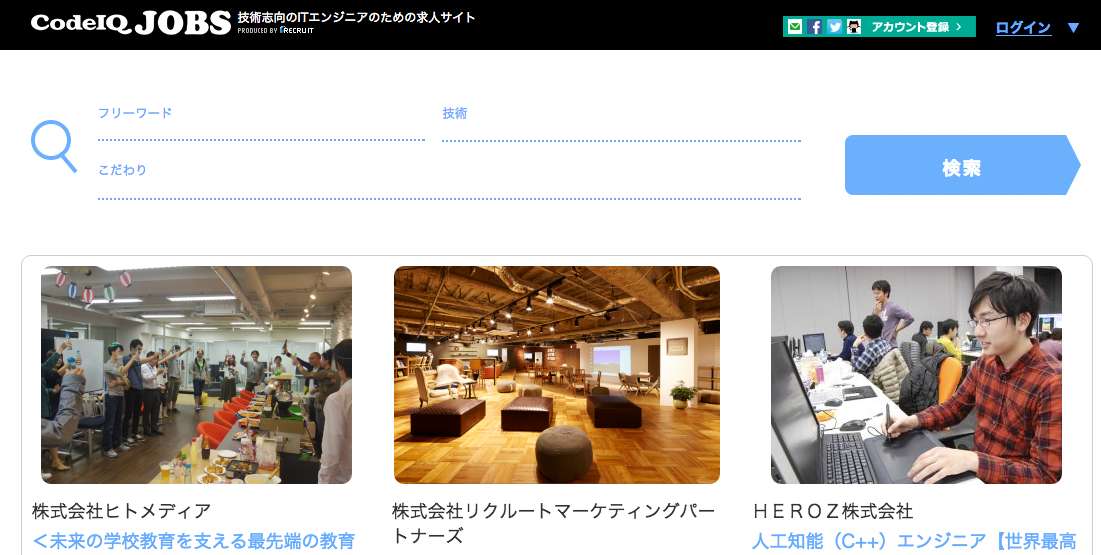Click the 検索 search button
The height and width of the screenshot is (555, 1101).
click(962, 165)
